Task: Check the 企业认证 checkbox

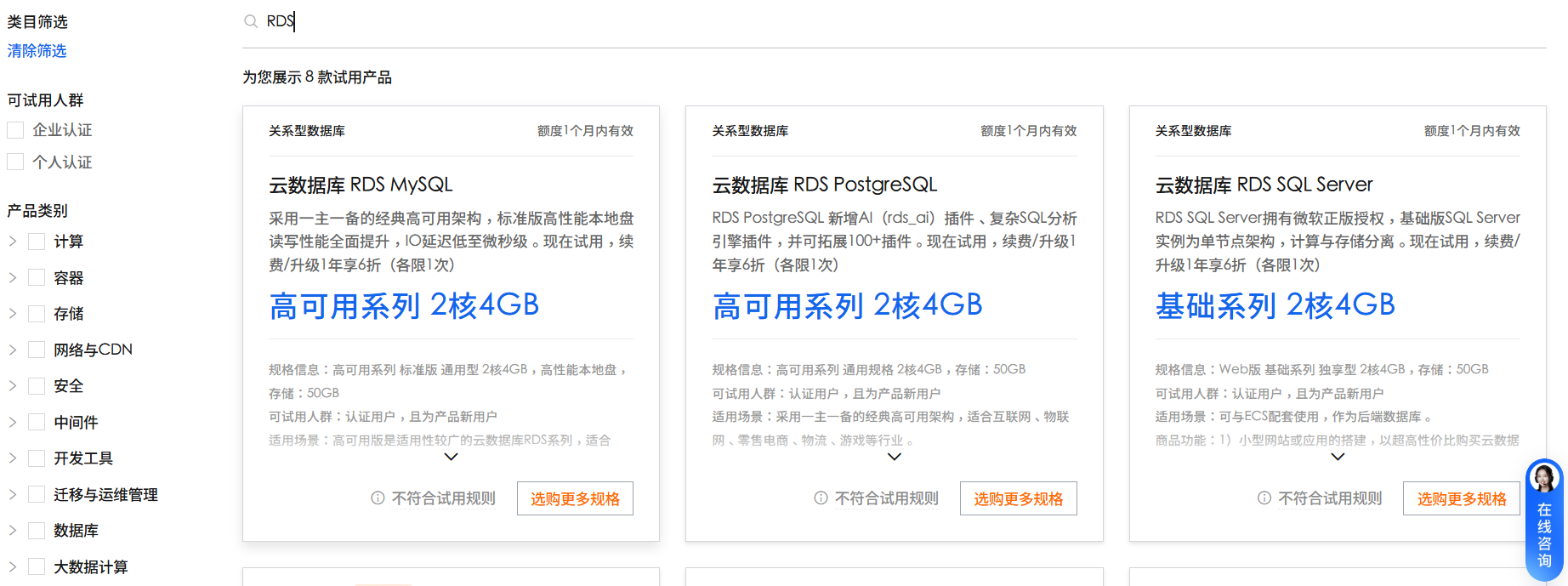Action: (15, 130)
